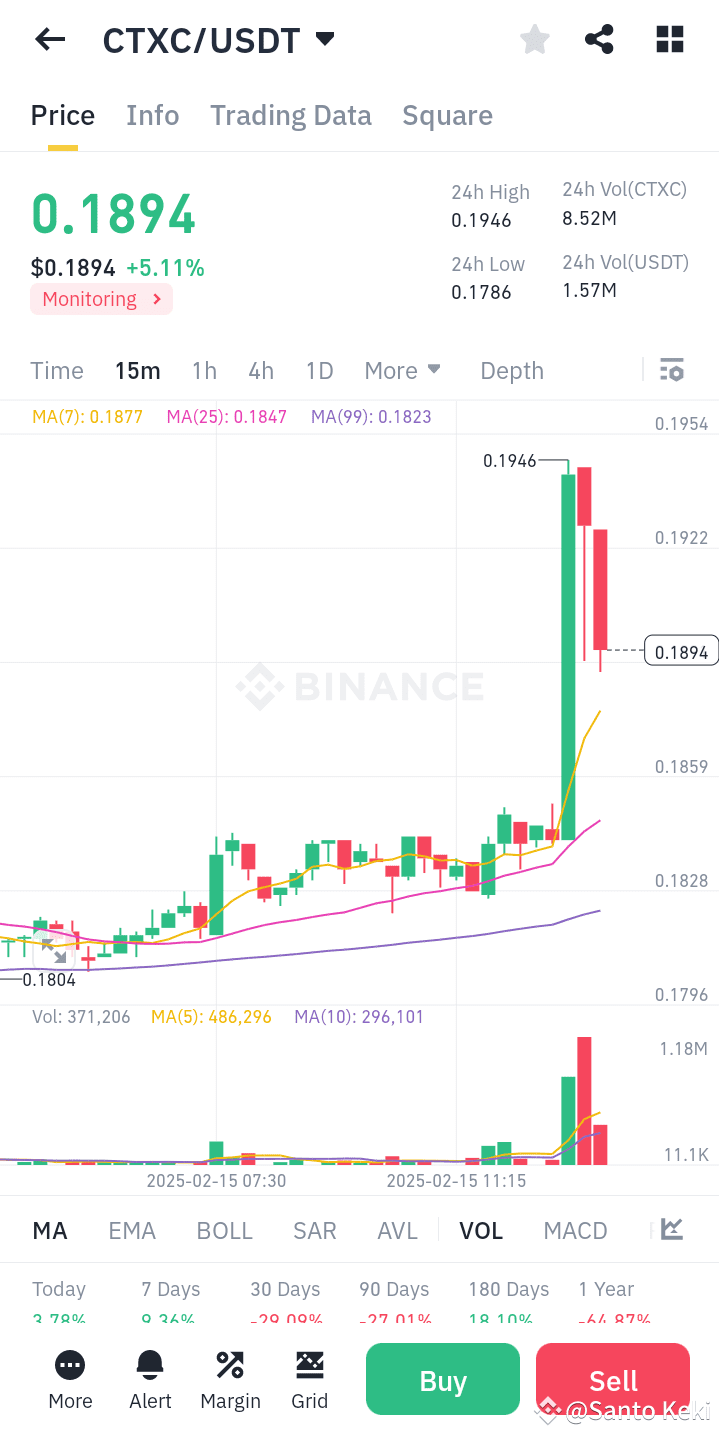Toggle the favorite star for CTXC/USDT
This screenshot has width=719, height=1434.
tap(534, 39)
